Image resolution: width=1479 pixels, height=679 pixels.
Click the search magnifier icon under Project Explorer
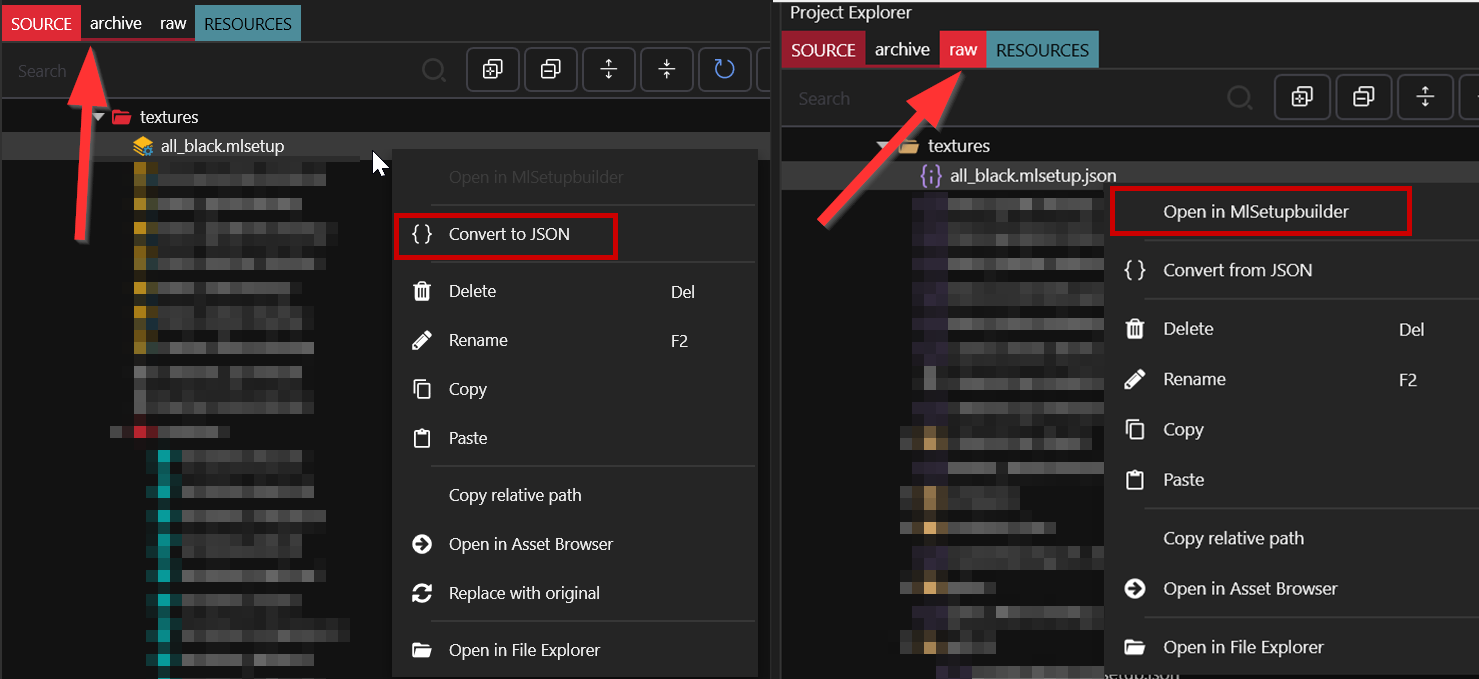click(1239, 98)
